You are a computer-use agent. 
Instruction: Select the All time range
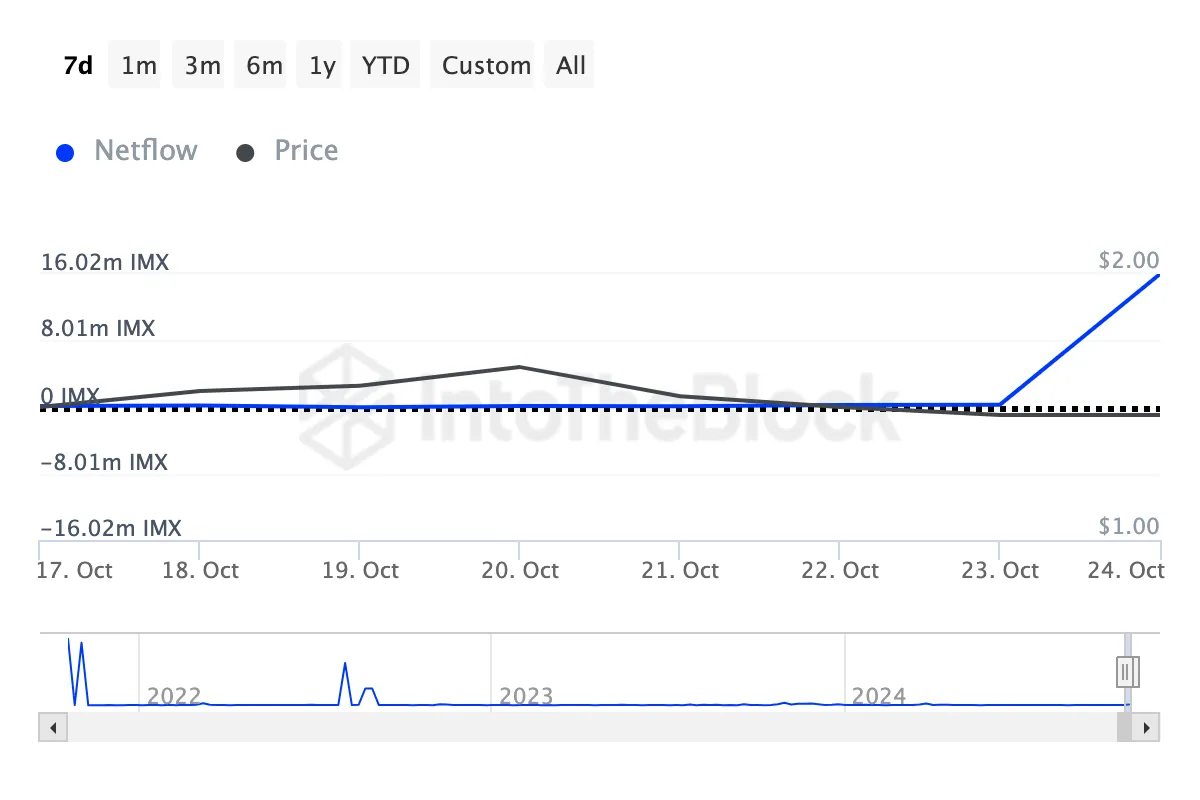coord(569,64)
